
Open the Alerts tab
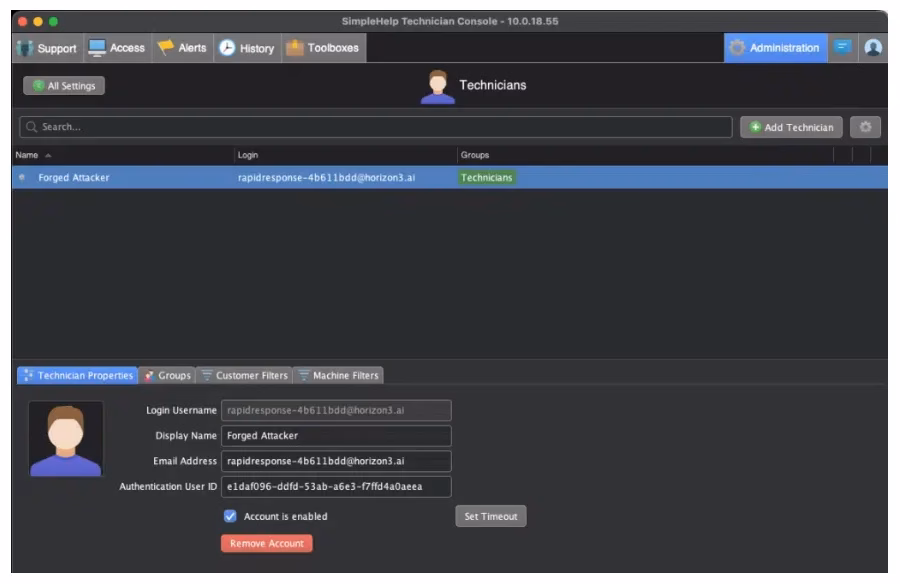point(183,48)
